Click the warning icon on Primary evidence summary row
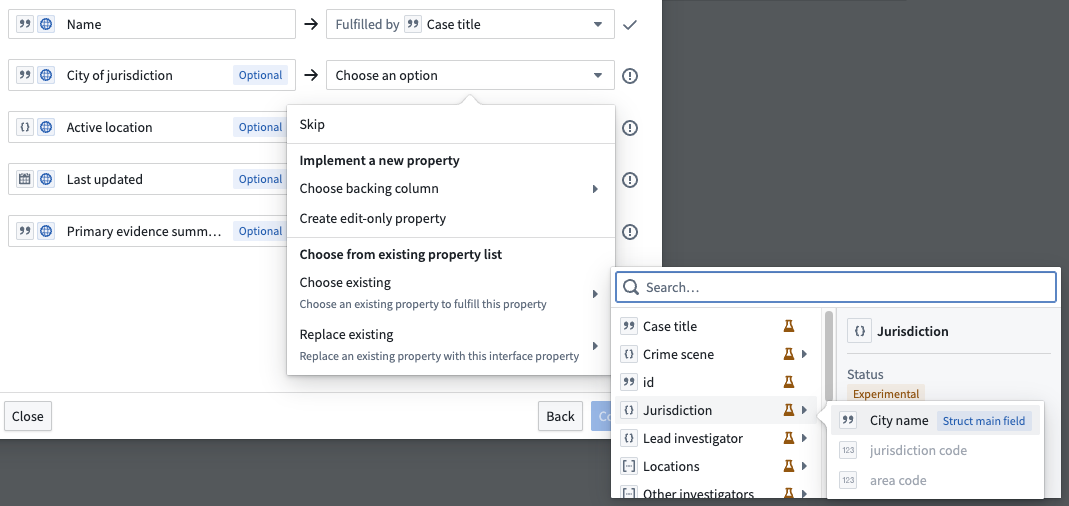1069x506 pixels. pos(631,232)
